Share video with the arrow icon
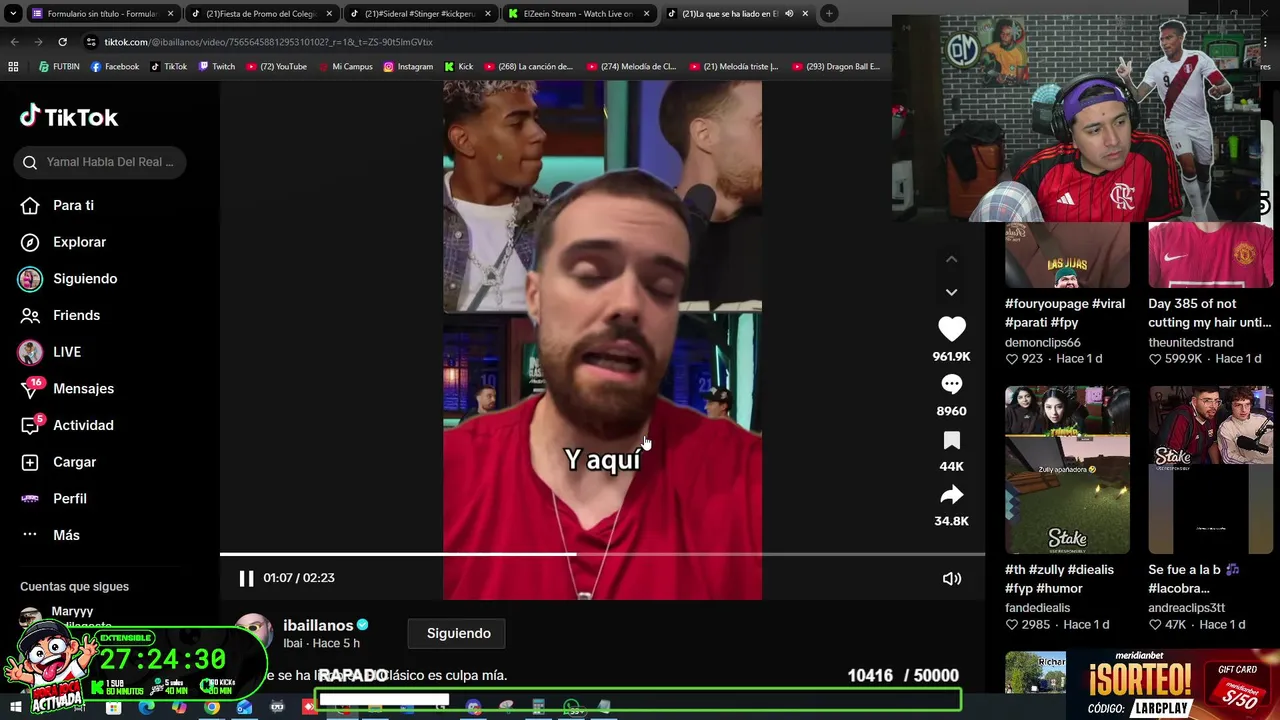The height and width of the screenshot is (720, 1280). (952, 495)
